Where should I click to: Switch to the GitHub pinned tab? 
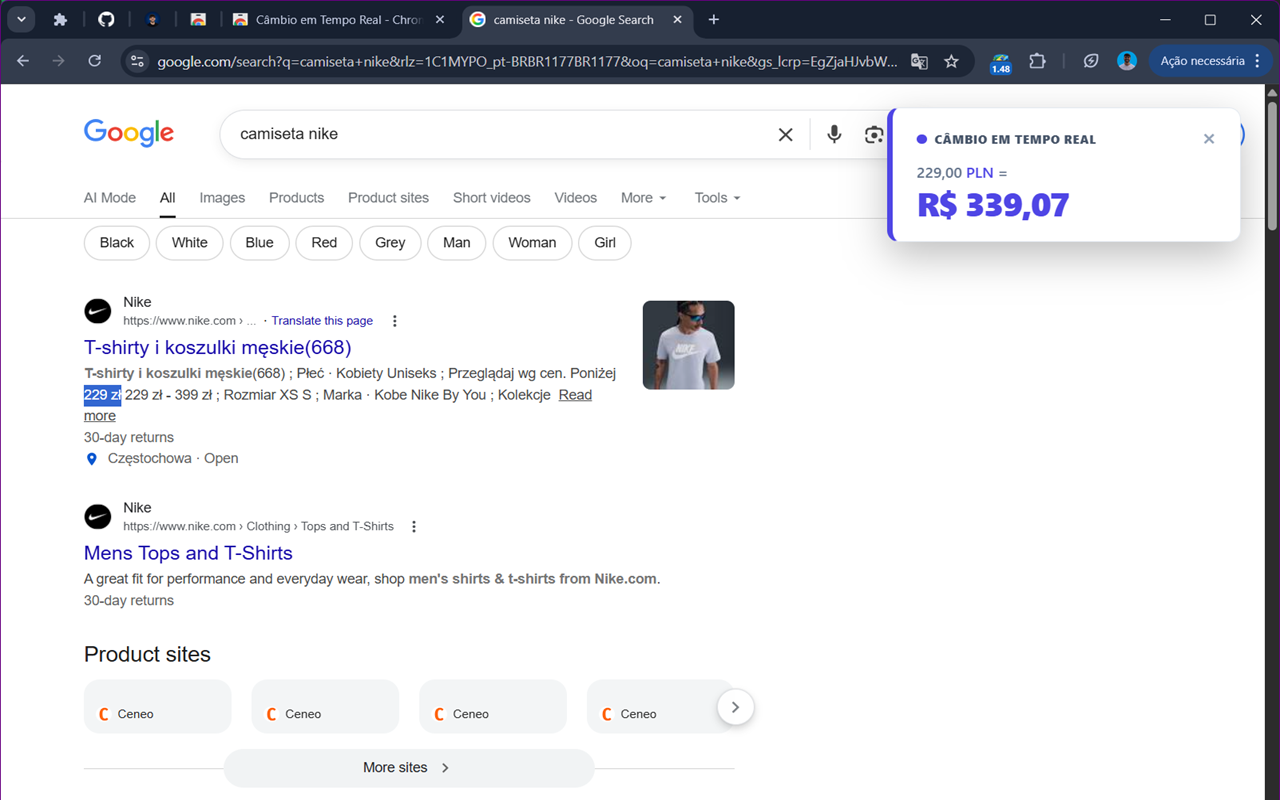(106, 20)
